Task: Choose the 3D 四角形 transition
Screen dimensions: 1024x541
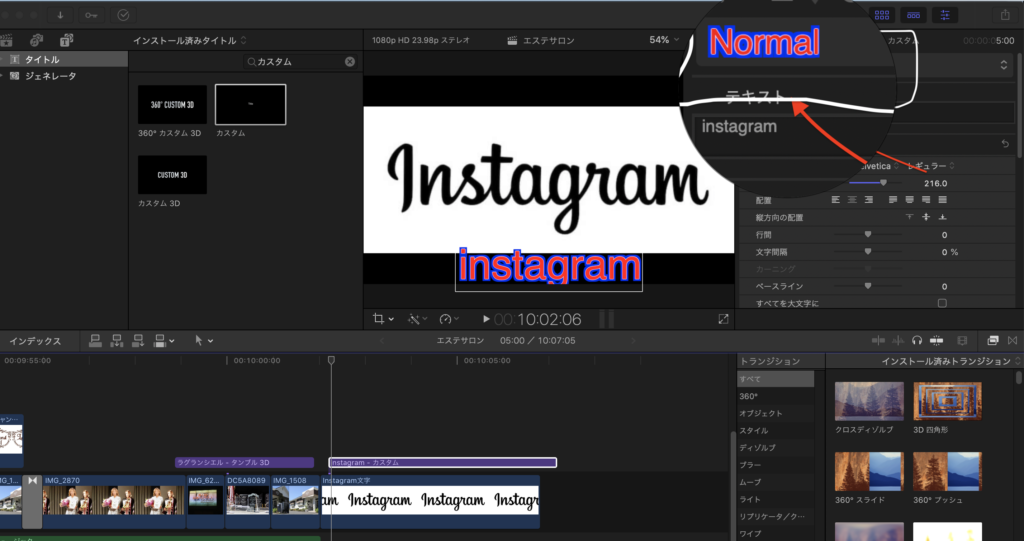Action: [948, 401]
